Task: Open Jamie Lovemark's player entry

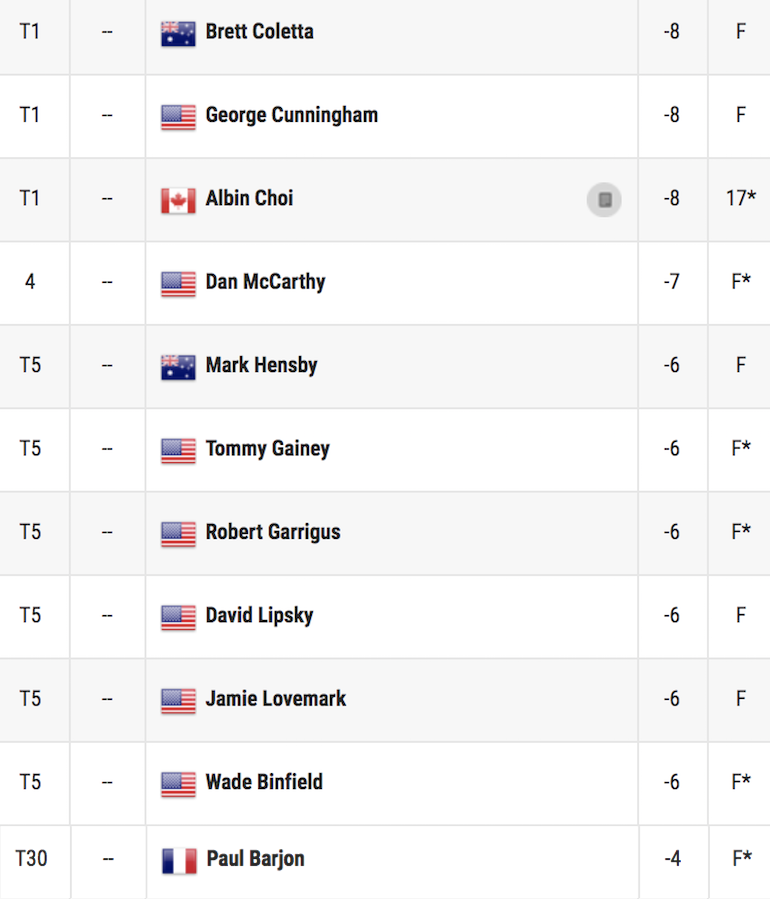Action: pos(385,699)
